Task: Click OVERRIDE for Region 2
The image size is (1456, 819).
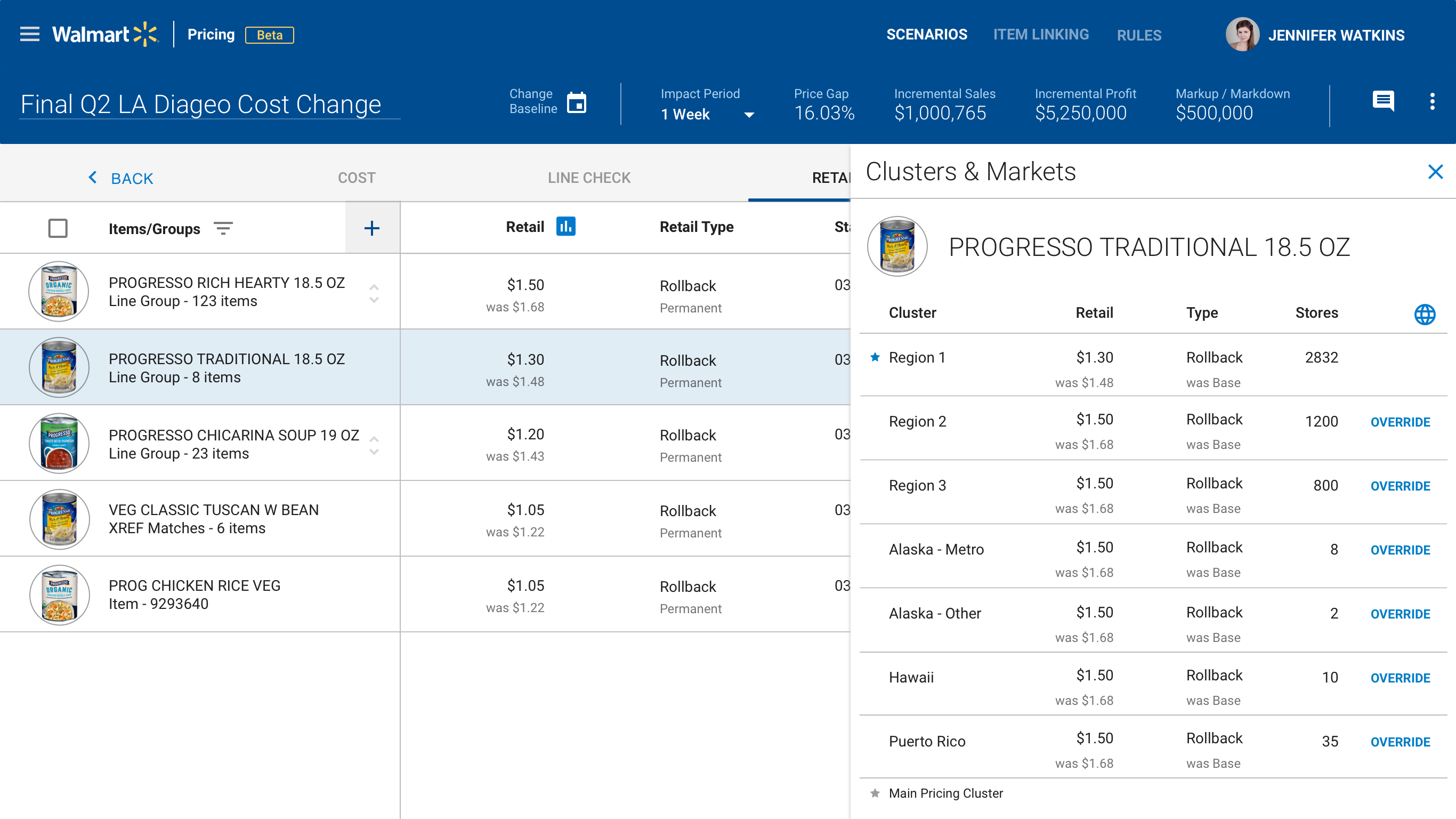Action: 1400,422
